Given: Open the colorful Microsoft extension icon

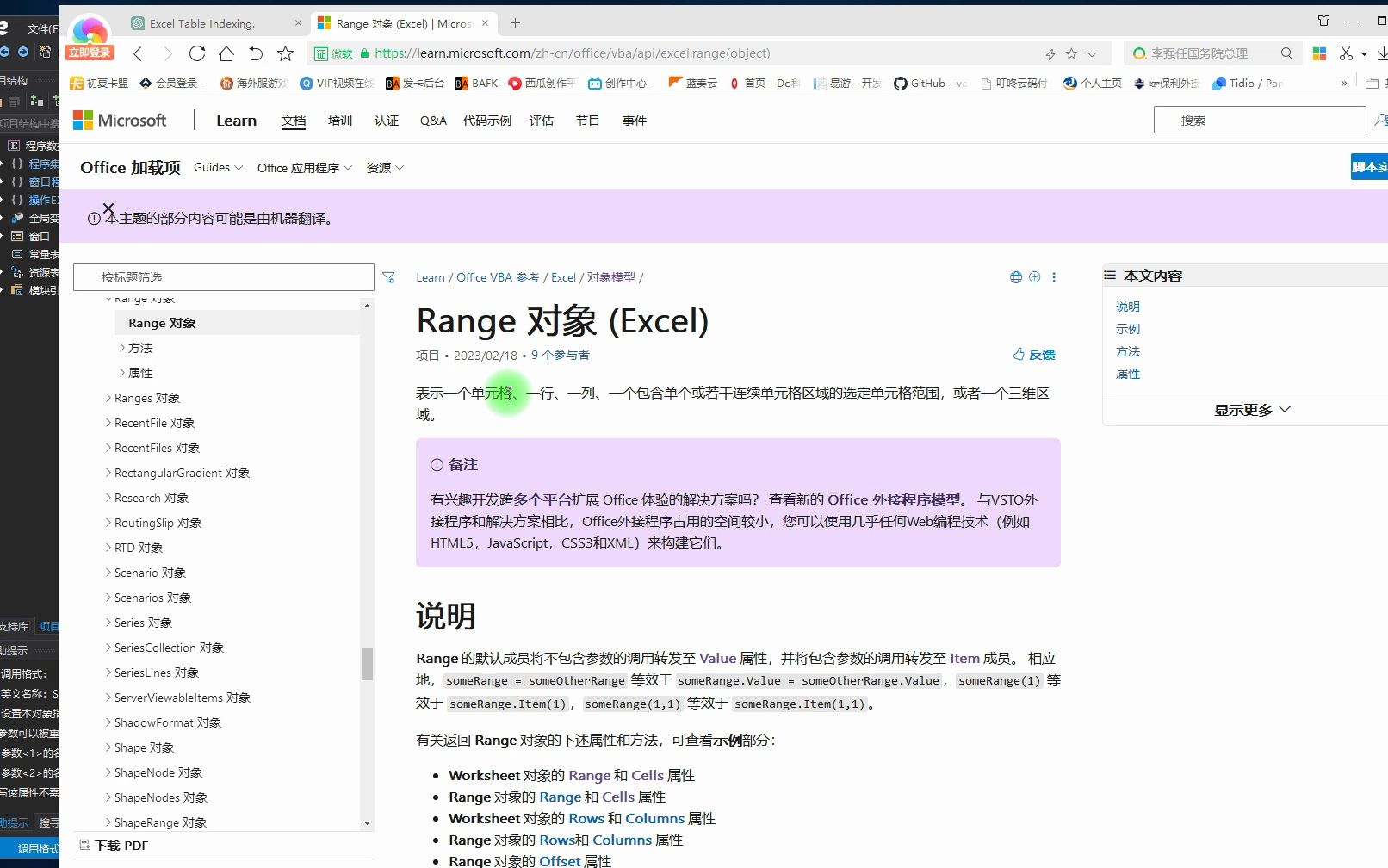Looking at the screenshot, I should tap(1318, 53).
